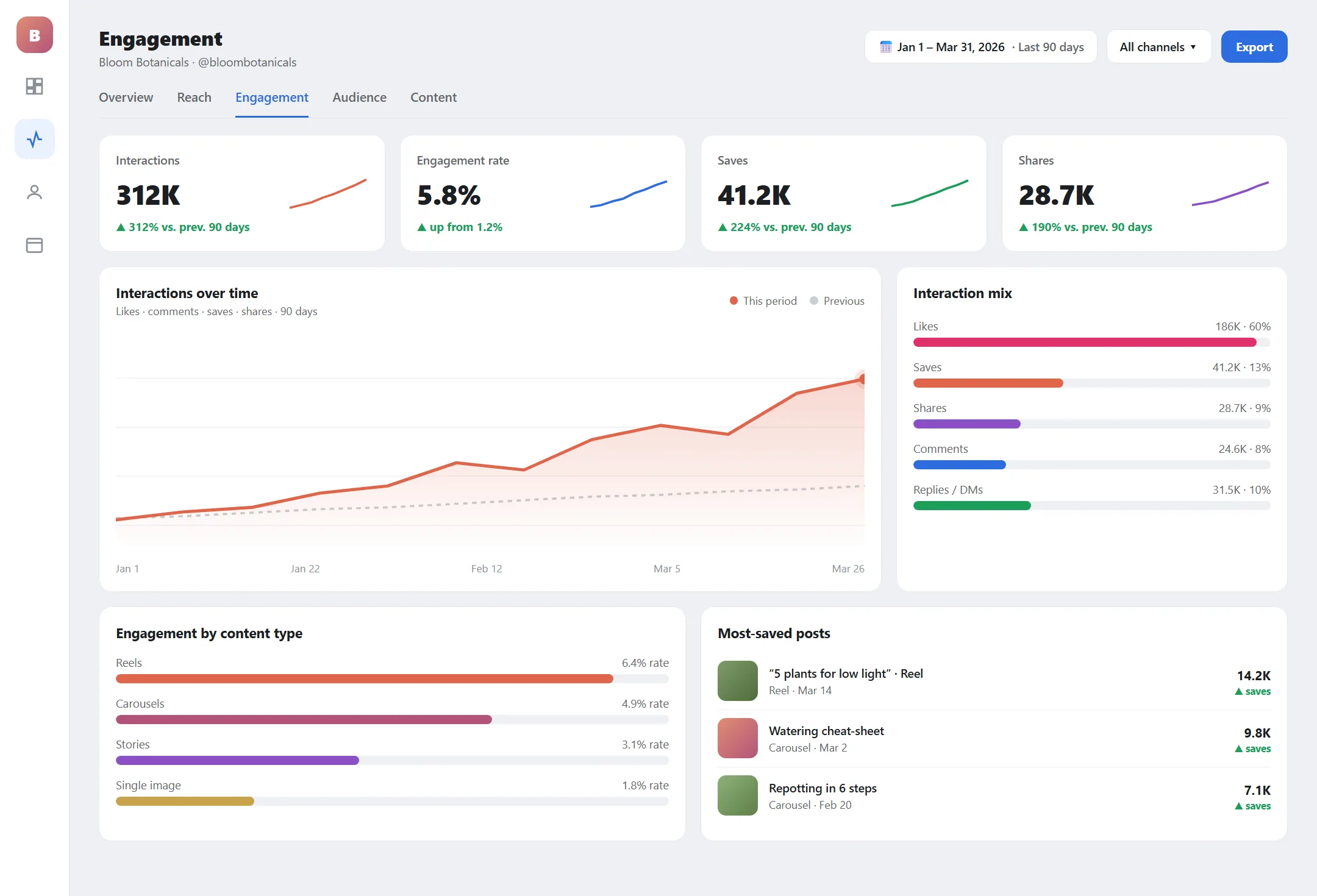Click the Single image engagement bar
The height and width of the screenshot is (896, 1317).
click(392, 802)
